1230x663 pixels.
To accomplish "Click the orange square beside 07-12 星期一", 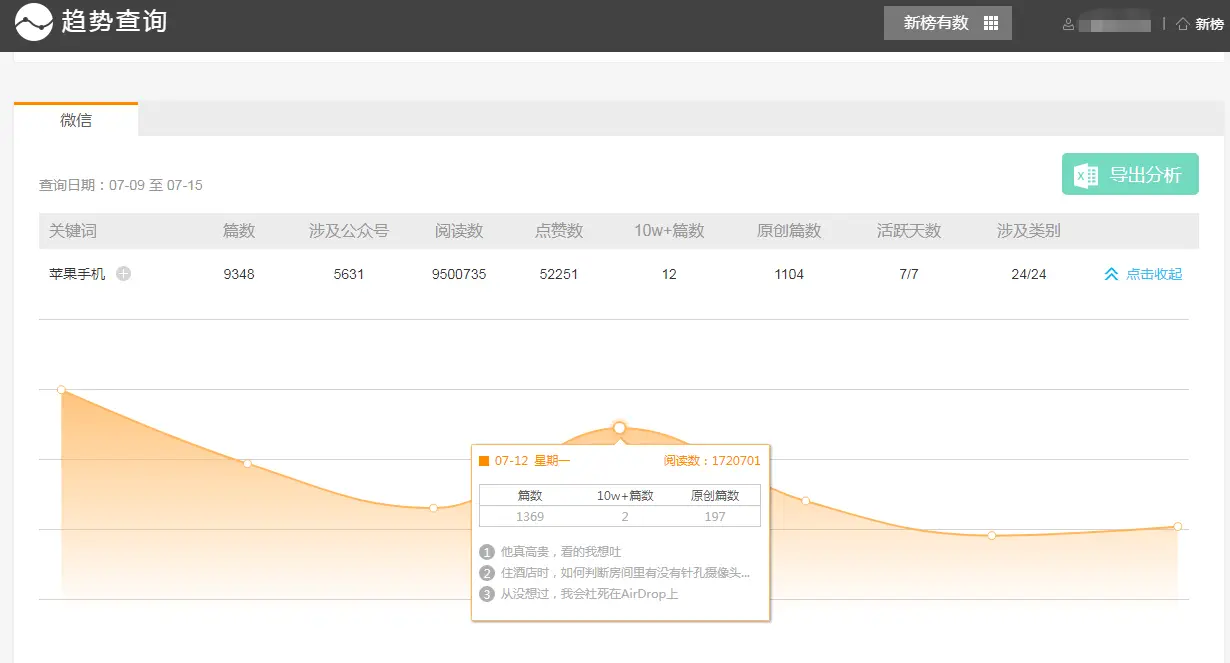I will click(484, 461).
